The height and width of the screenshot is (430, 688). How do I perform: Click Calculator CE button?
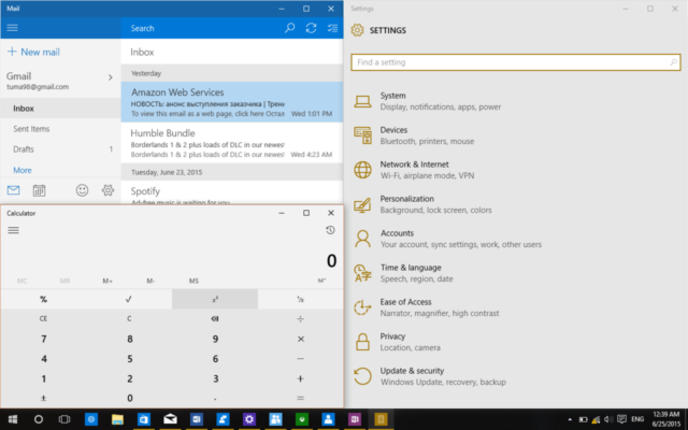pyautogui.click(x=43, y=319)
